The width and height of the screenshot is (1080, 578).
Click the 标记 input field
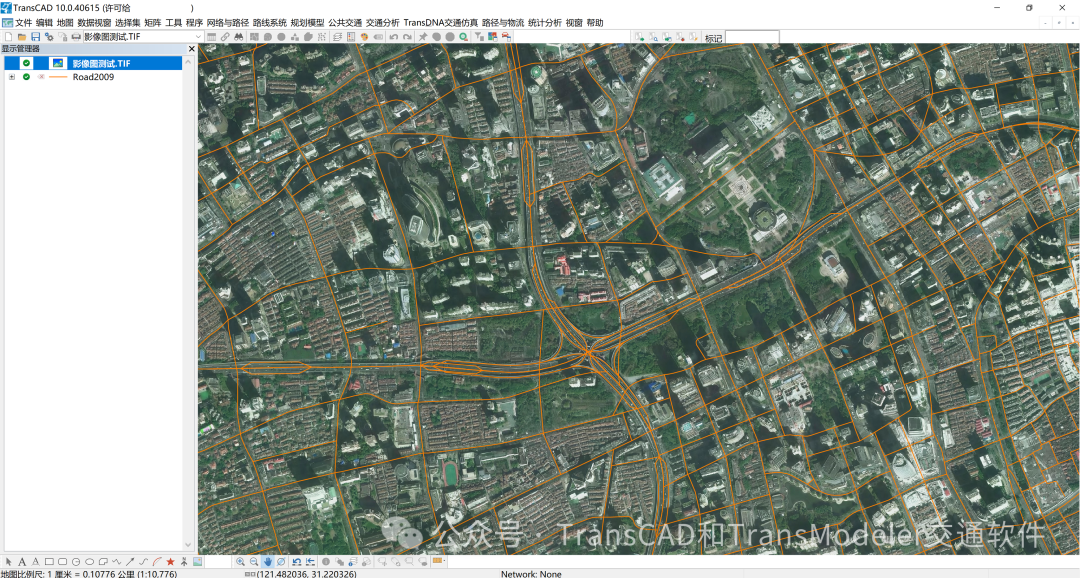coord(752,37)
